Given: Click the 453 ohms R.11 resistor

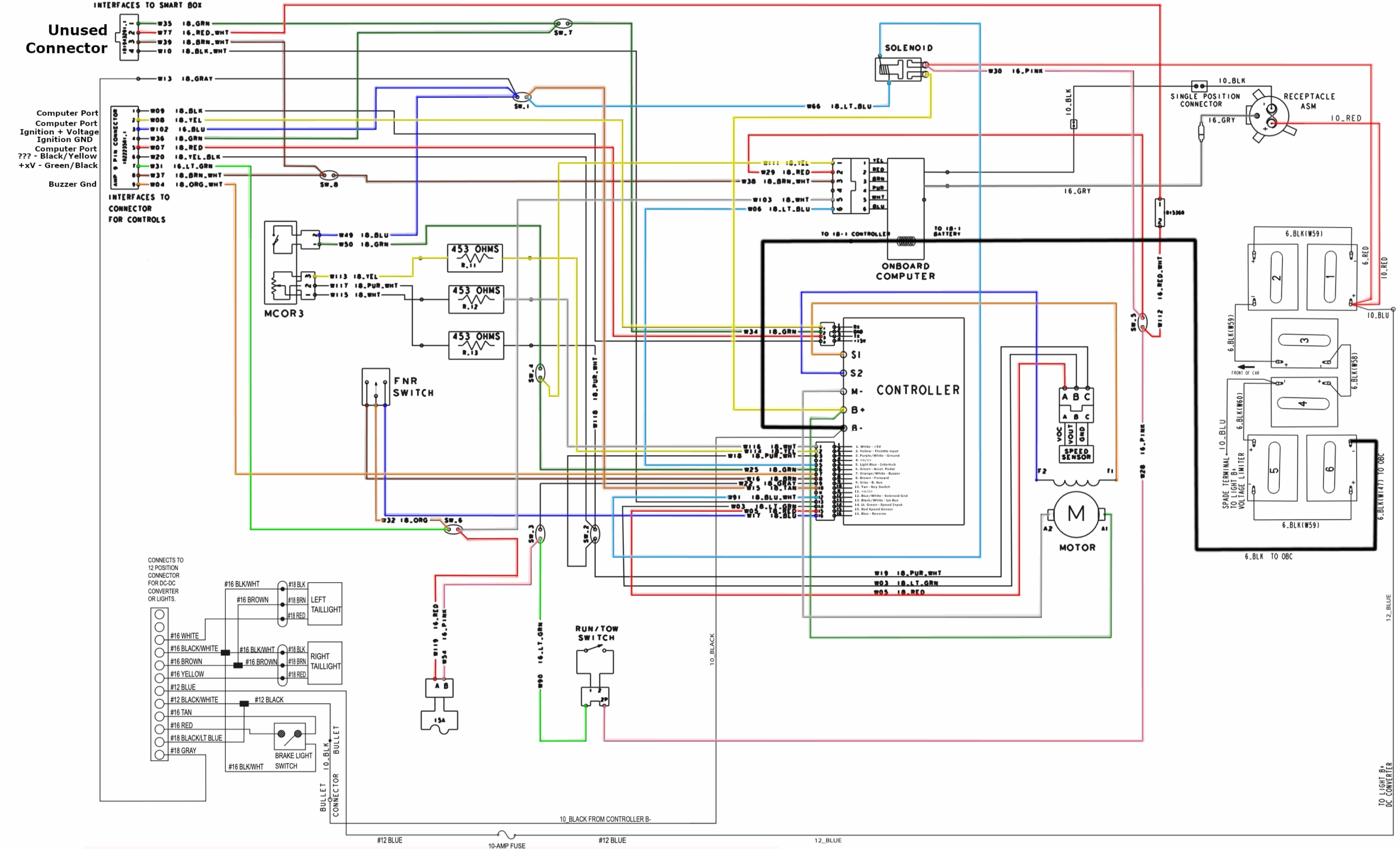Looking at the screenshot, I should pyautogui.click(x=475, y=258).
